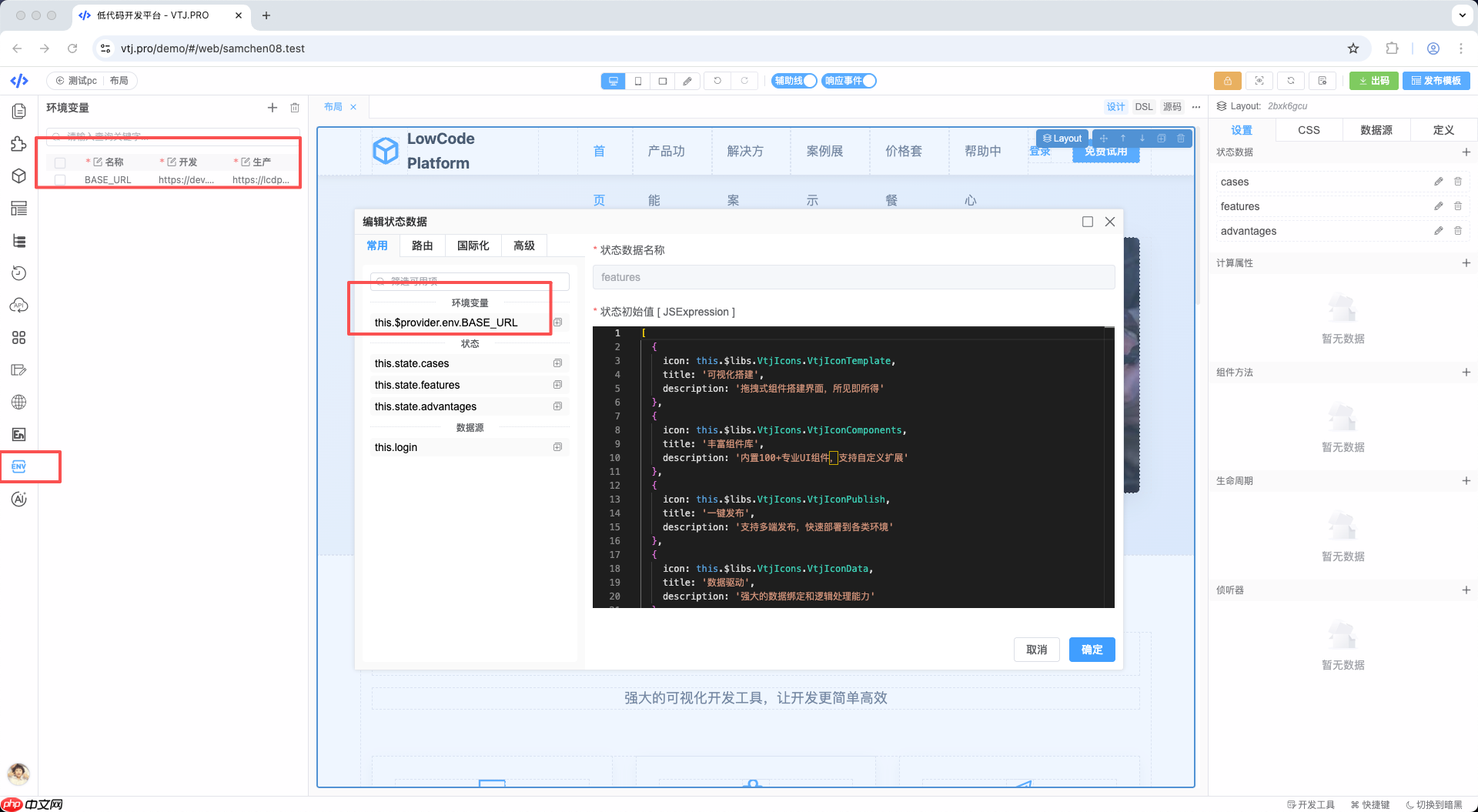Click the undo arrow in the toolbar
1478x812 pixels.
(x=718, y=81)
